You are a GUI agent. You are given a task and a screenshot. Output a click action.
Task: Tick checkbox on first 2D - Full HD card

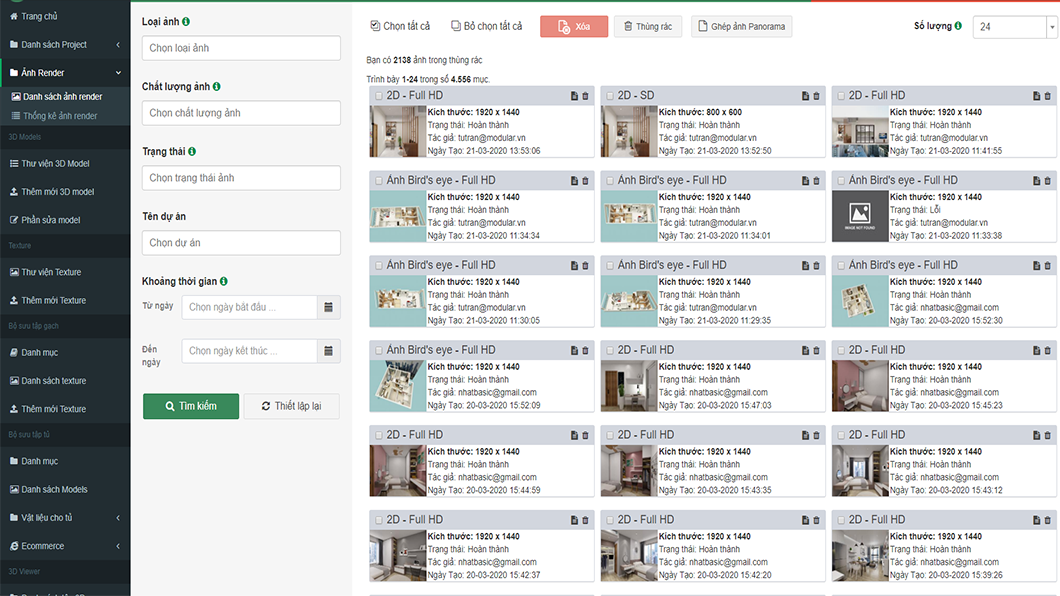(x=378, y=96)
